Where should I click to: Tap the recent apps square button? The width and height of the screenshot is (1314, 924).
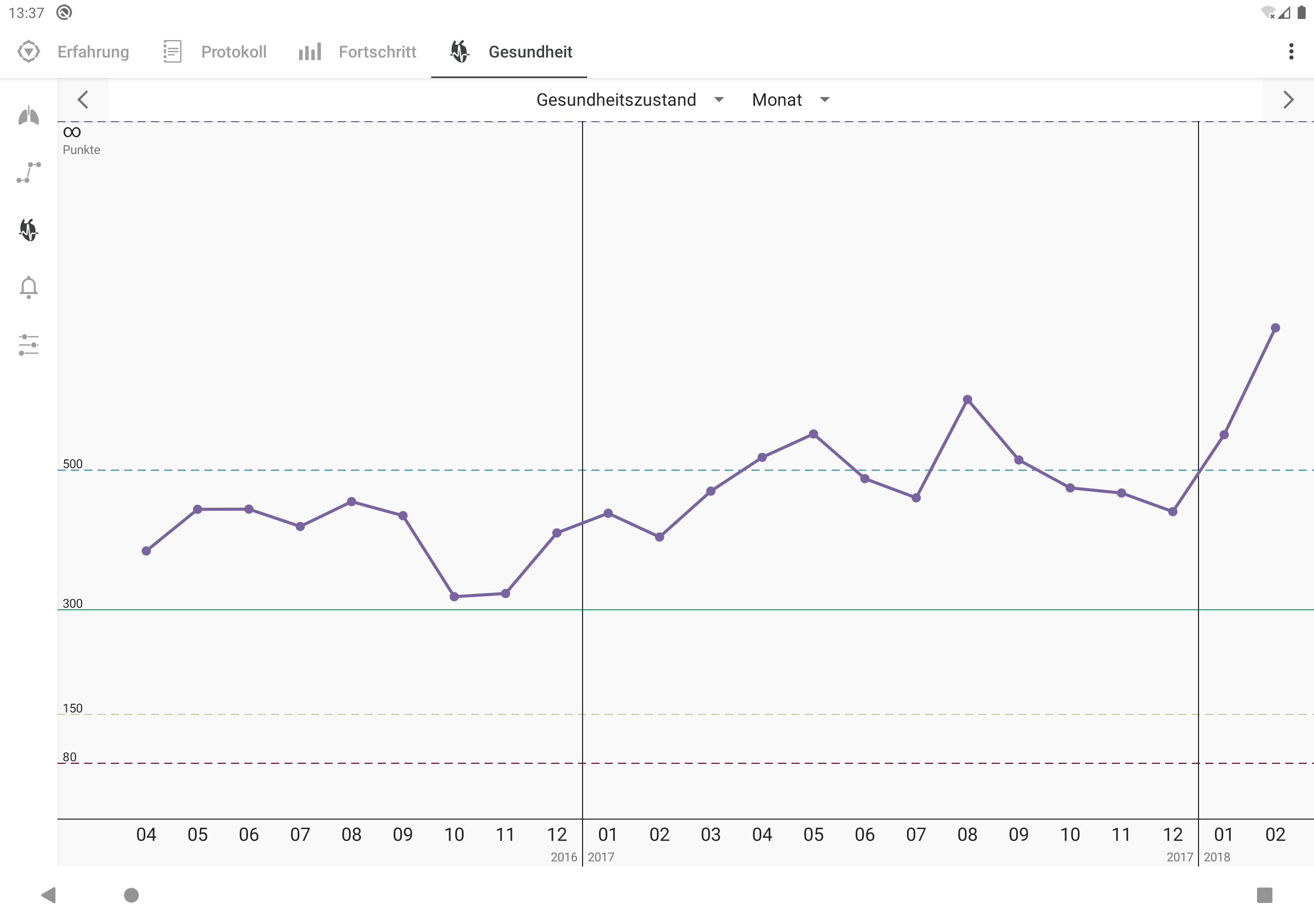(x=1264, y=895)
